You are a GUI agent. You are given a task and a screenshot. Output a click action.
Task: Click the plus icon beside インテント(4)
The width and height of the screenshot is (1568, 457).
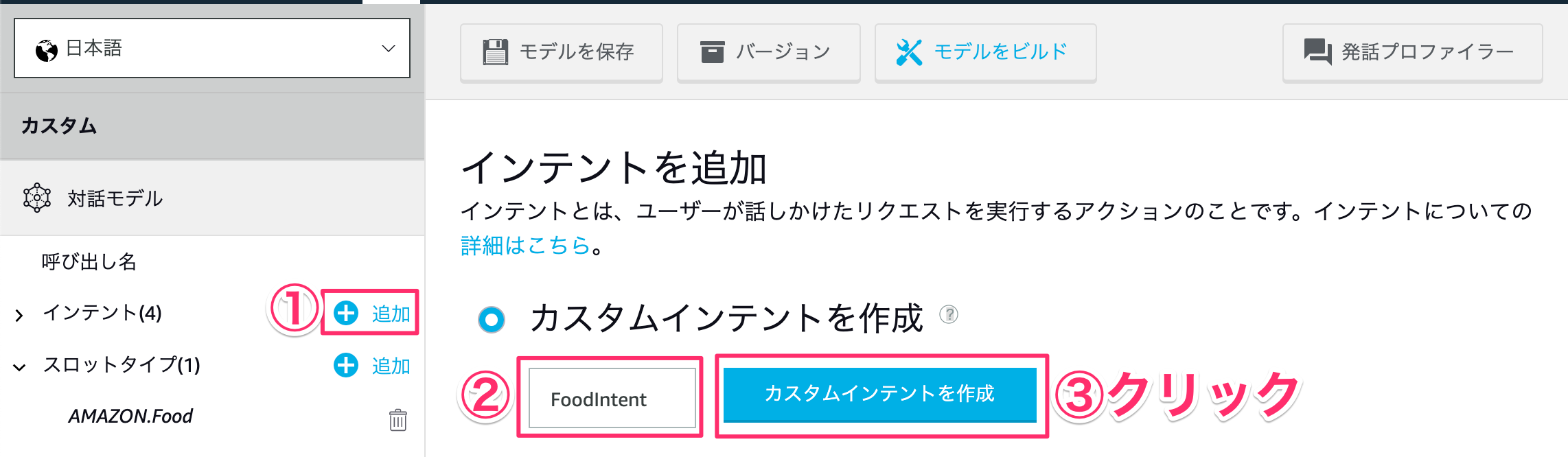coord(346,313)
